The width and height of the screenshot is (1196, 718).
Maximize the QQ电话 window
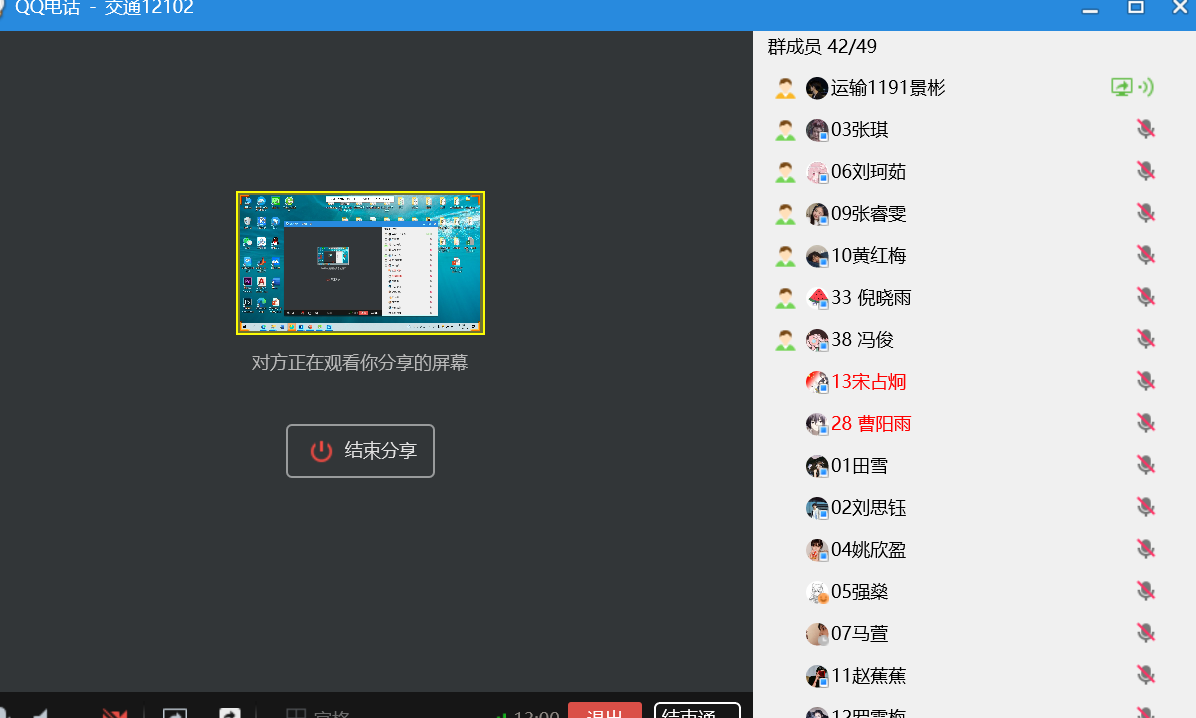[1136, 8]
